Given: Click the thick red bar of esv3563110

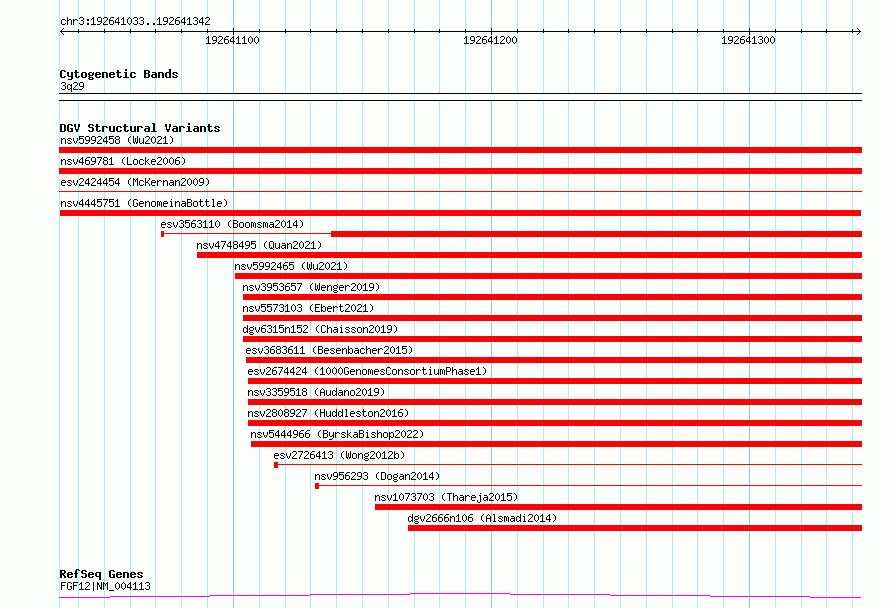Looking at the screenshot, I should tap(597, 234).
